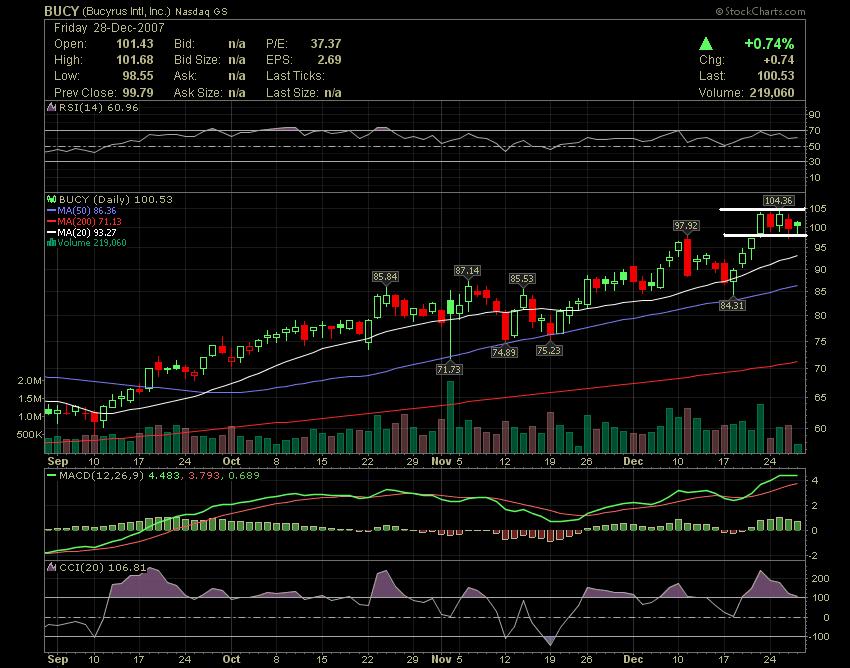
Task: Click the MACD histogram value 0.689
Action: [x=243, y=476]
